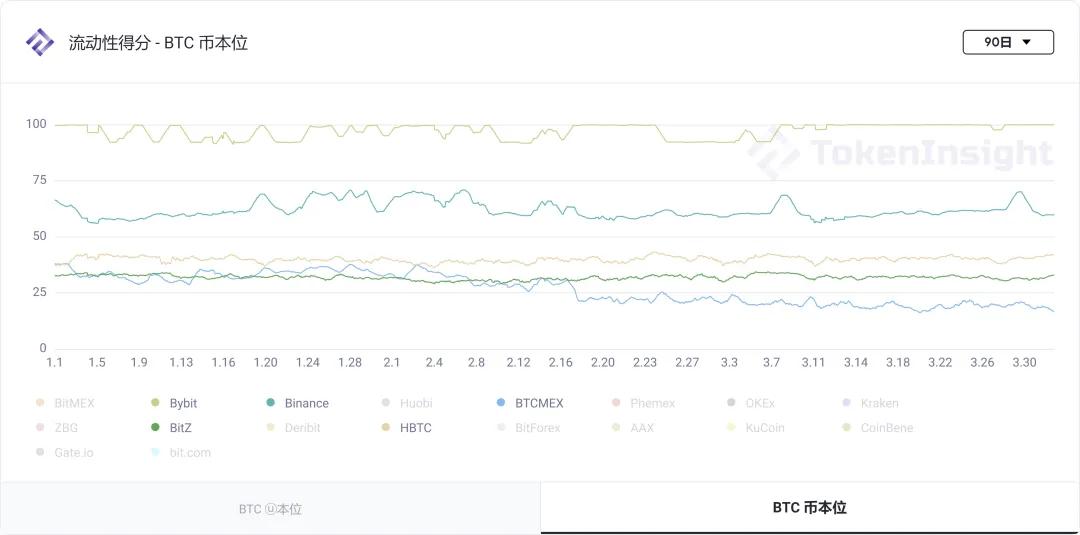The width and height of the screenshot is (1080, 535).
Task: Click the bit.com legend label
Action: tap(190, 452)
